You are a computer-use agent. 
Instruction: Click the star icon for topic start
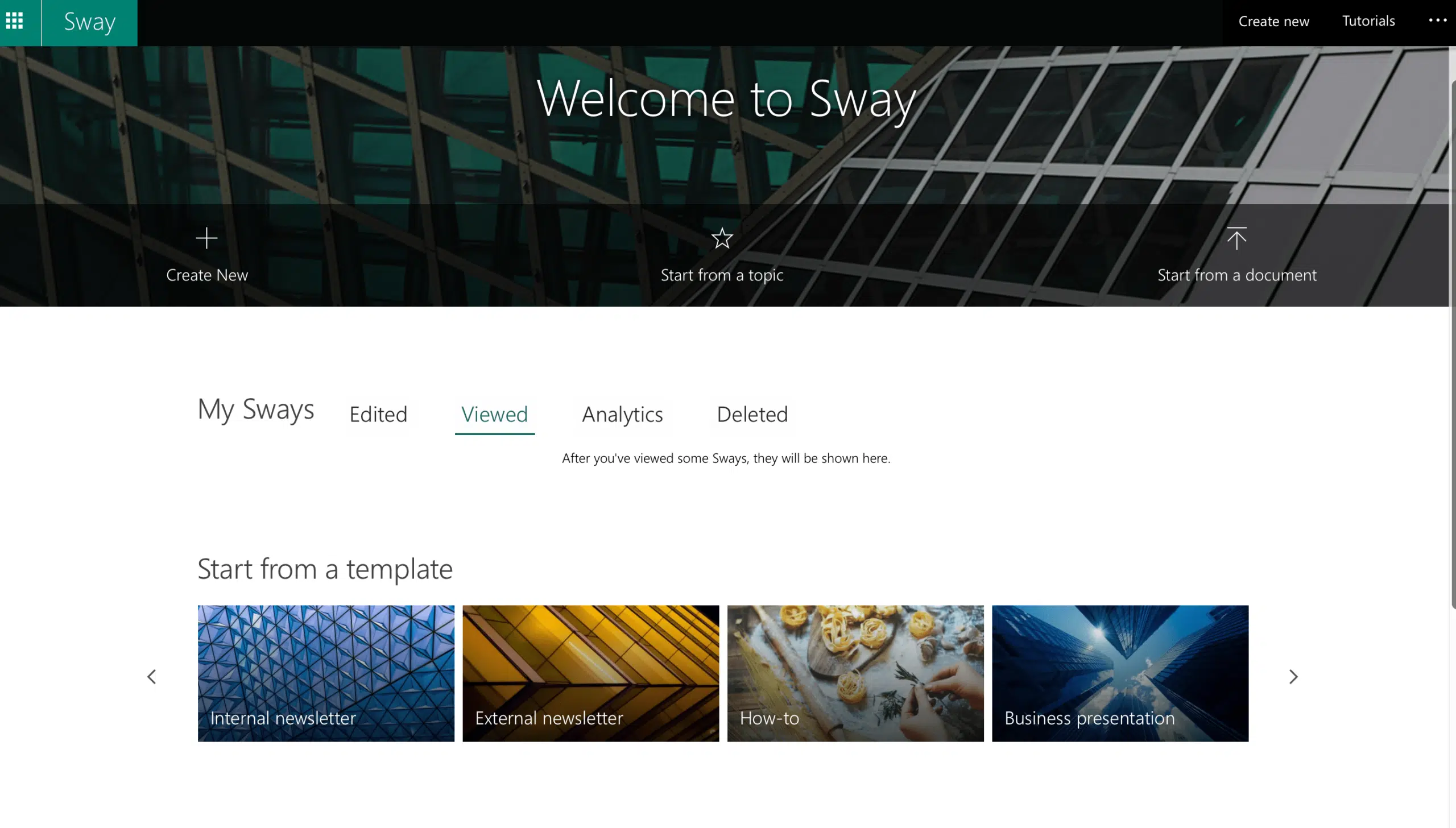tap(722, 238)
